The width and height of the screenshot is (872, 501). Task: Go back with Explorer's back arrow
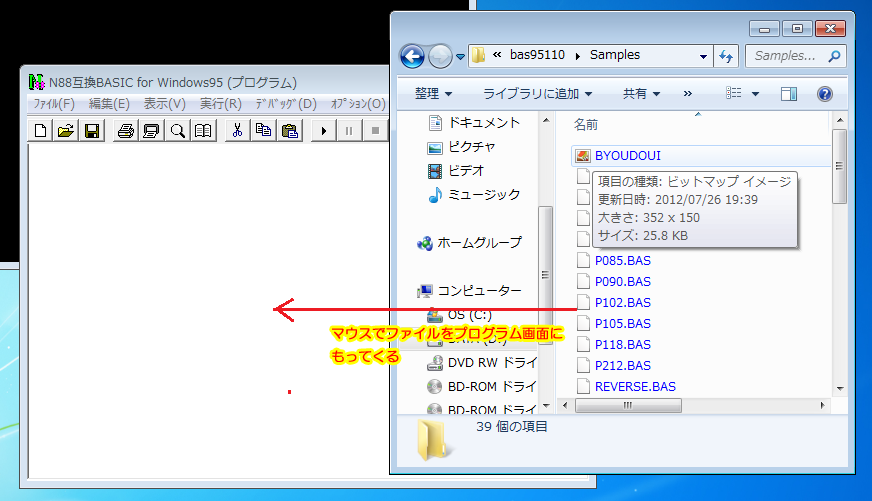click(x=413, y=56)
